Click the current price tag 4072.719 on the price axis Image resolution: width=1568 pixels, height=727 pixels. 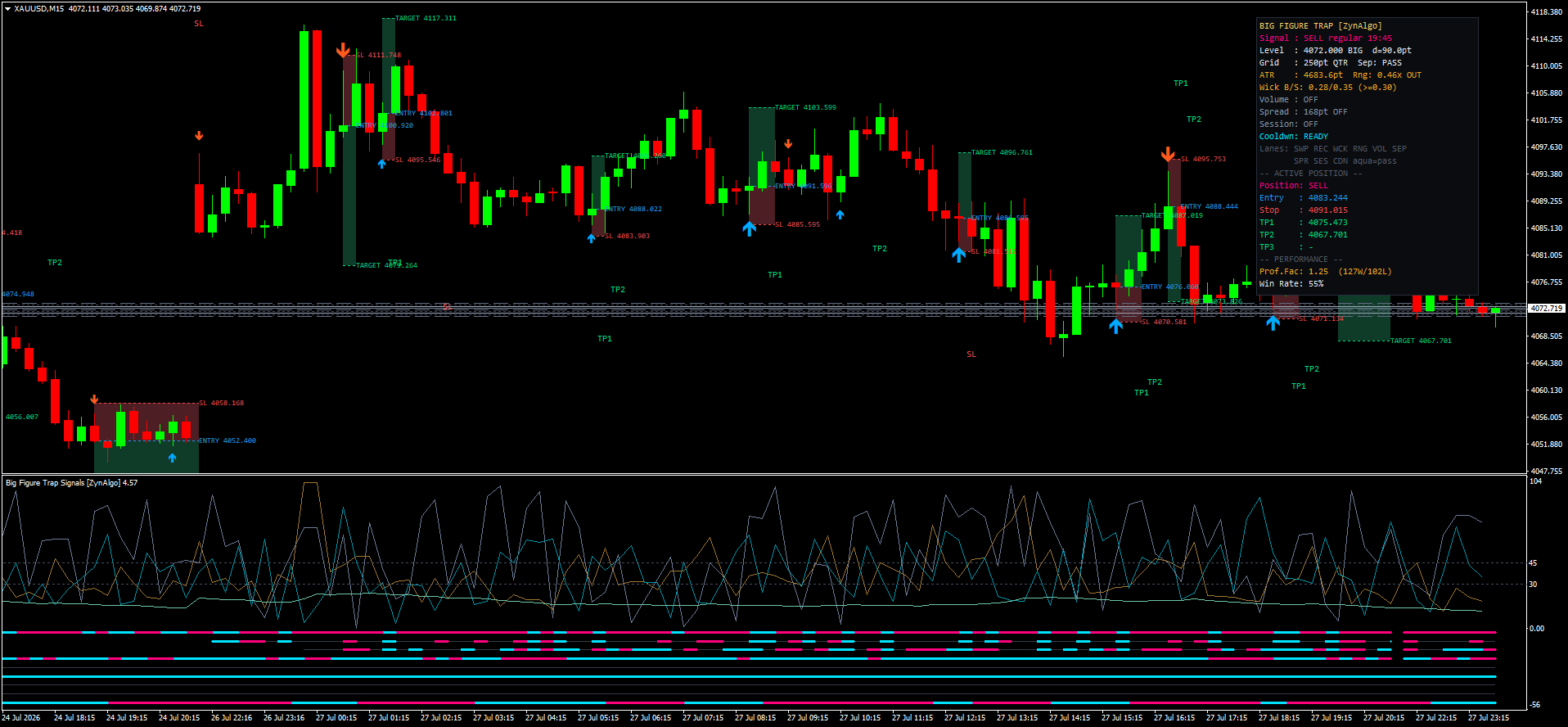1546,309
